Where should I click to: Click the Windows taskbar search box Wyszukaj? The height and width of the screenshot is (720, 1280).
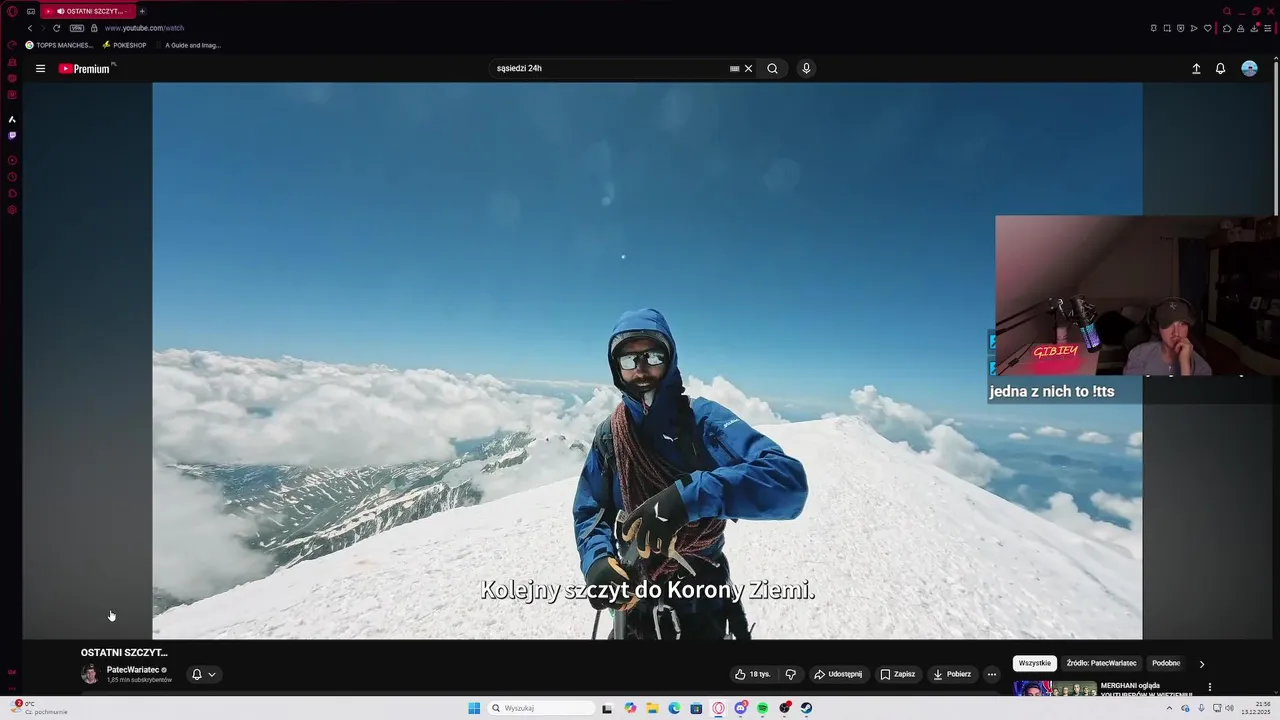click(x=541, y=708)
